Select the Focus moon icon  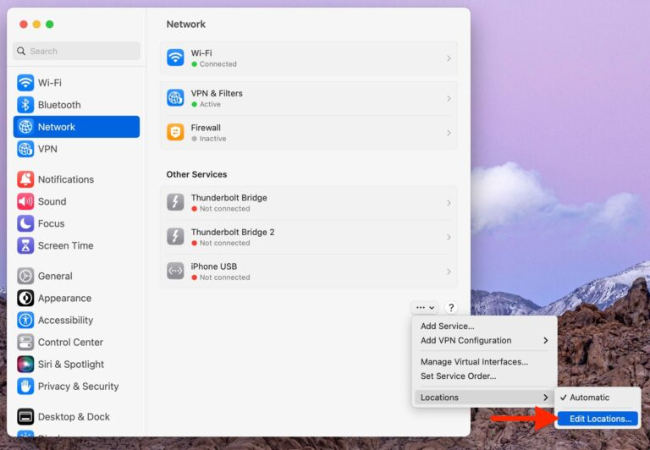[x=25, y=224]
